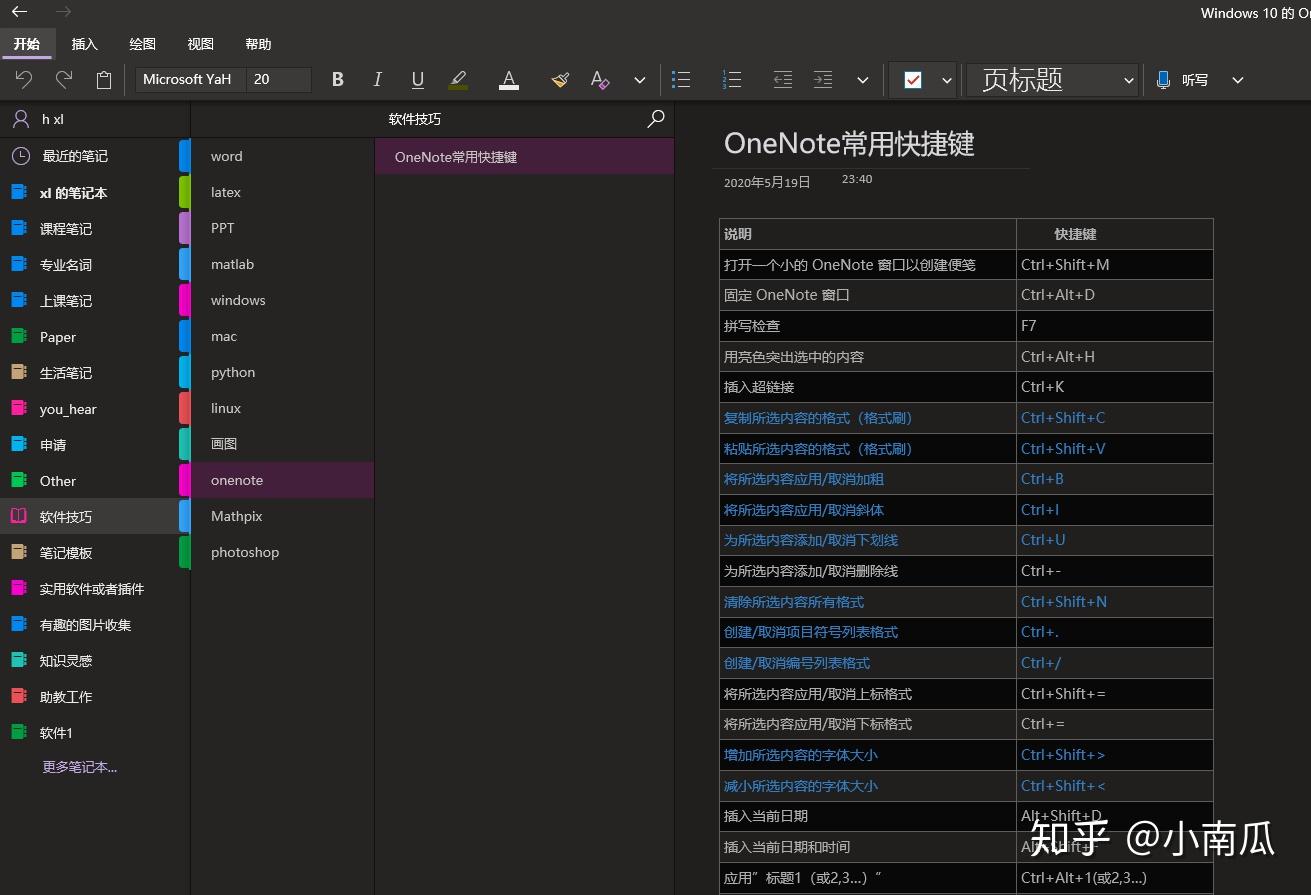Viewport: 1311px width, 895px height.
Task: Click the 更多笔记本 link
Action: tap(80, 766)
